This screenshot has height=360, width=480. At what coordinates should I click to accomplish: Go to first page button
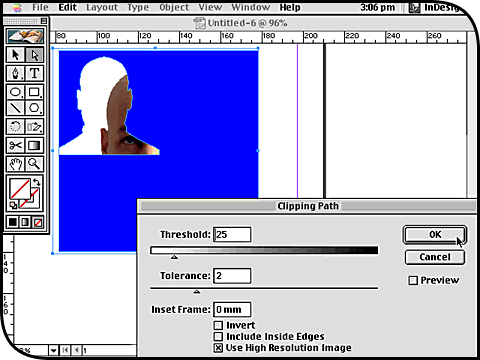coord(65,350)
